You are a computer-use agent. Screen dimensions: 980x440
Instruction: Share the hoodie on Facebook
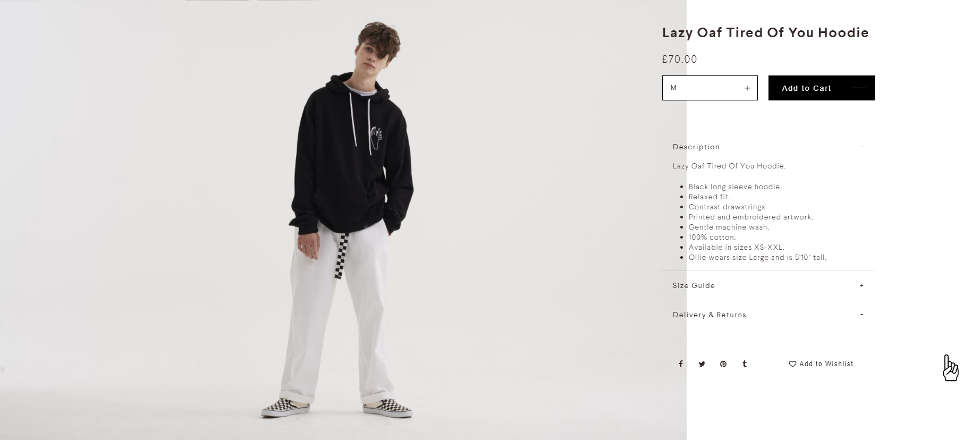[x=681, y=364]
